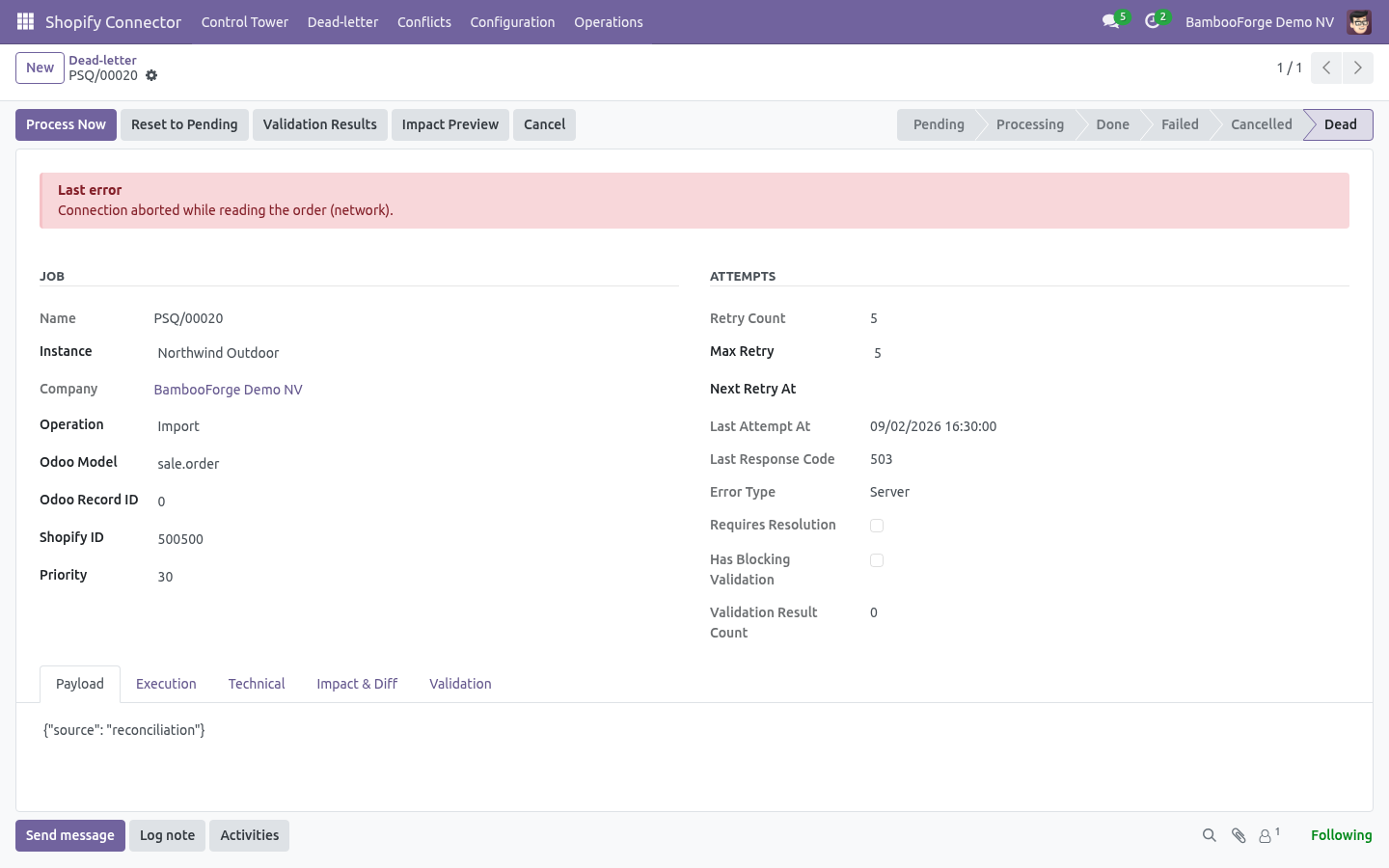
Task: Select the Dead status stage
Action: [1340, 124]
